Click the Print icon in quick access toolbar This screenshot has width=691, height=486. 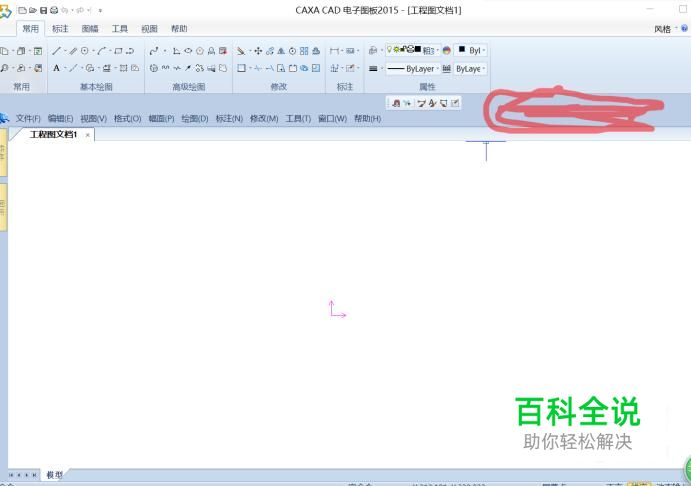click(54, 10)
